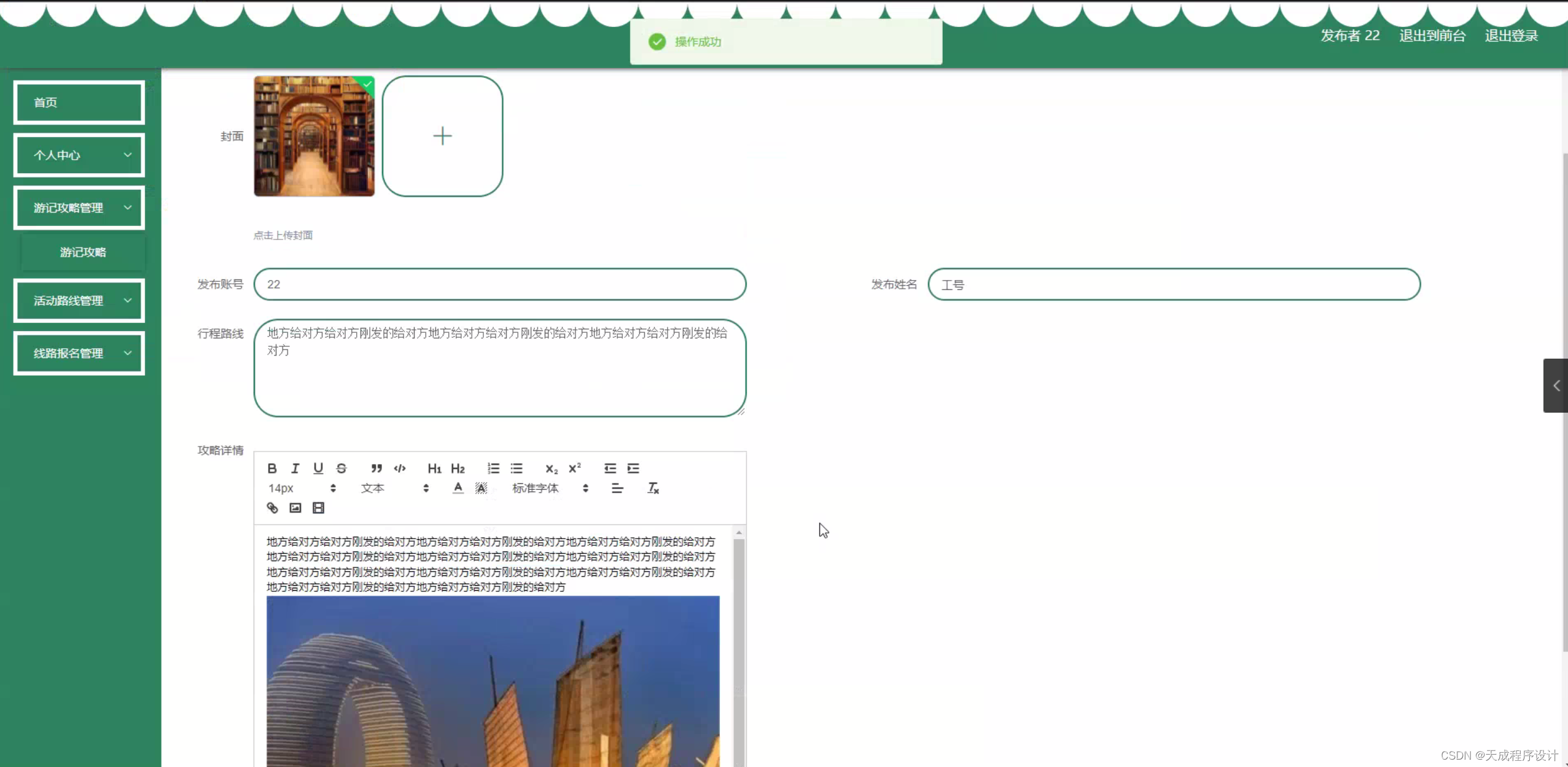
Task: Insert an ordered numbered list
Action: pyautogui.click(x=493, y=469)
